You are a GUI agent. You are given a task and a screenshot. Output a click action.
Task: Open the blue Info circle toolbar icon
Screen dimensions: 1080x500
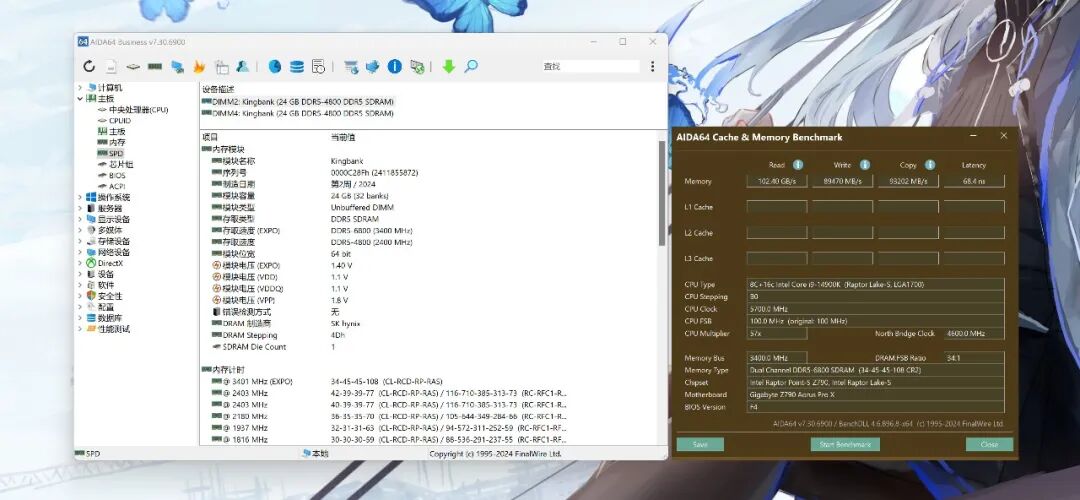click(395, 67)
